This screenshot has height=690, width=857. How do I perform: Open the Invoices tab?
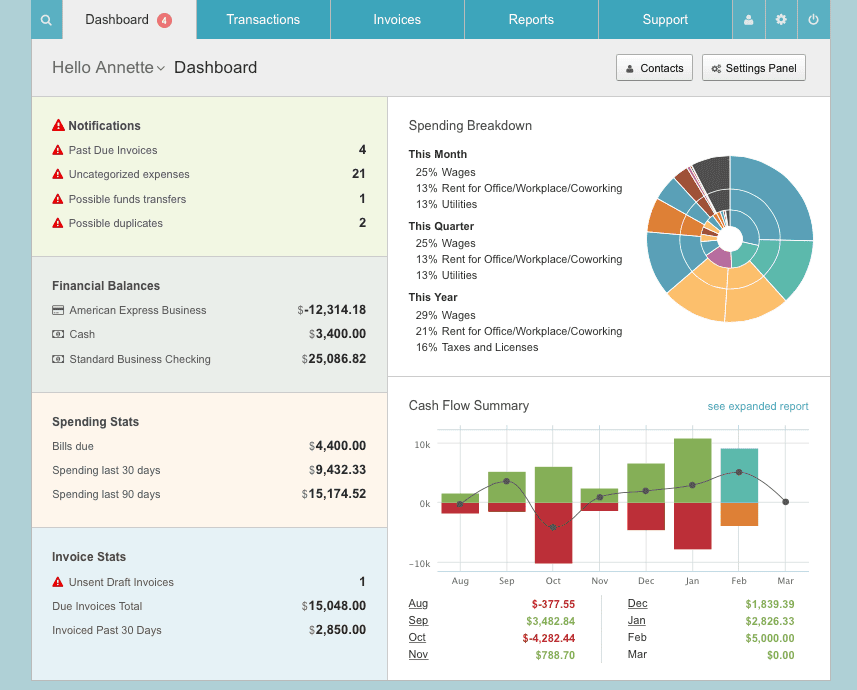click(397, 20)
